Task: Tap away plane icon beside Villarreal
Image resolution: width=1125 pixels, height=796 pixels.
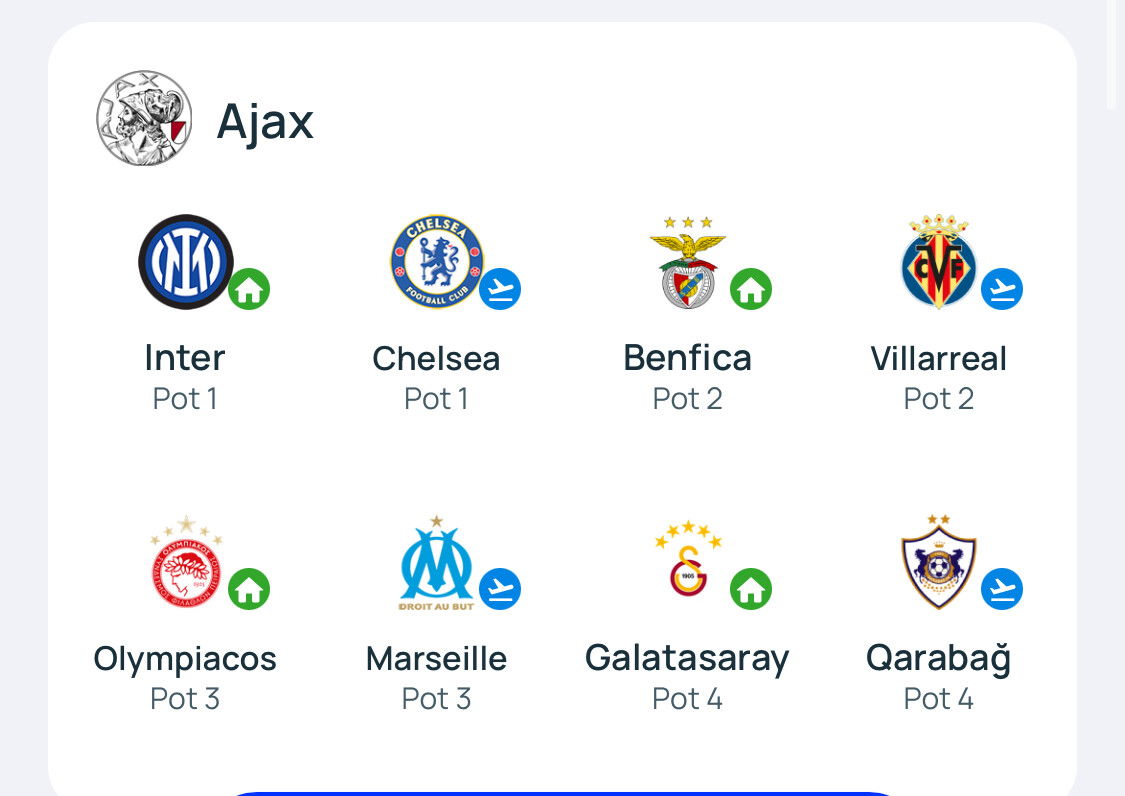Action: coord(1002,289)
